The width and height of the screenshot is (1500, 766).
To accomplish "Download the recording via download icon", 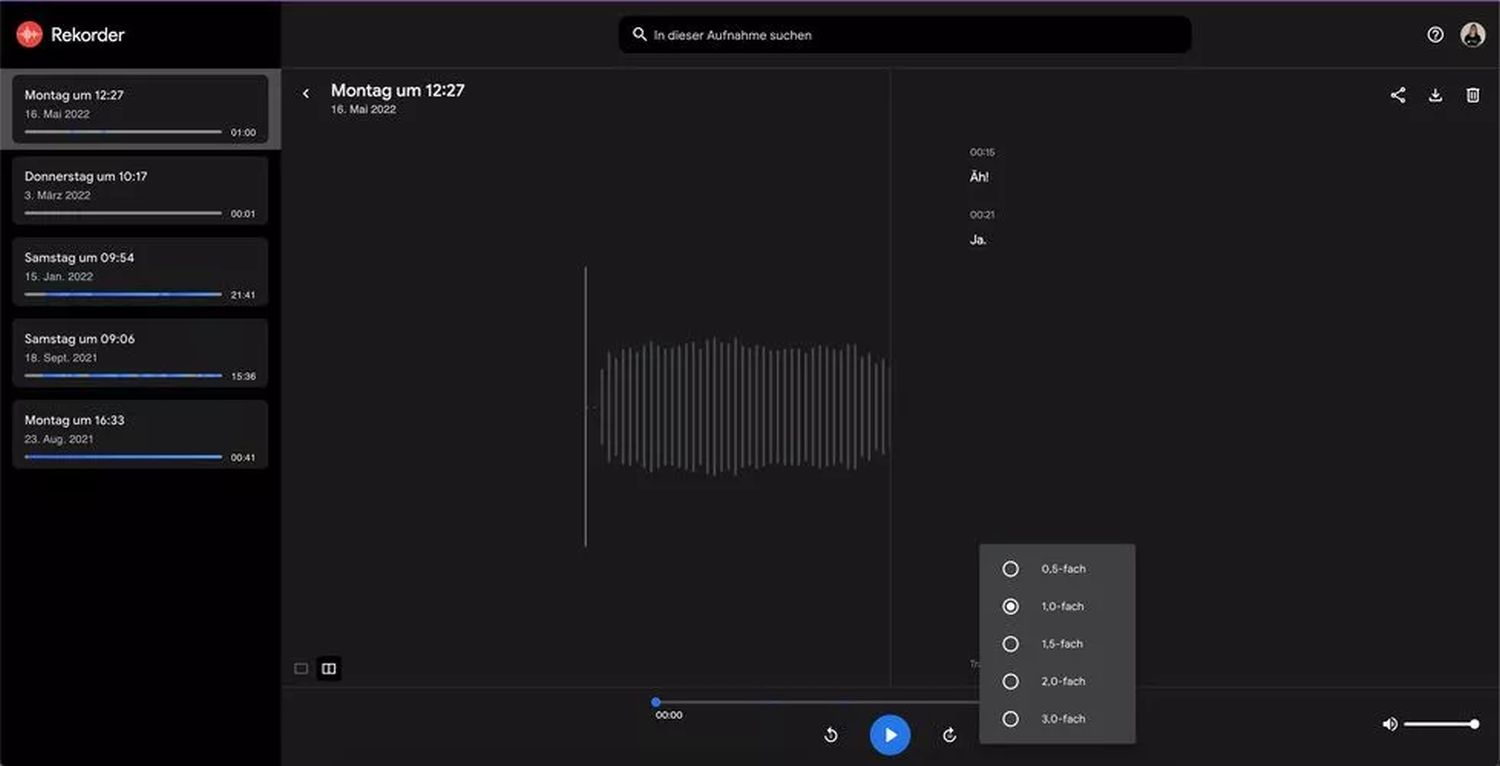I will point(1435,95).
